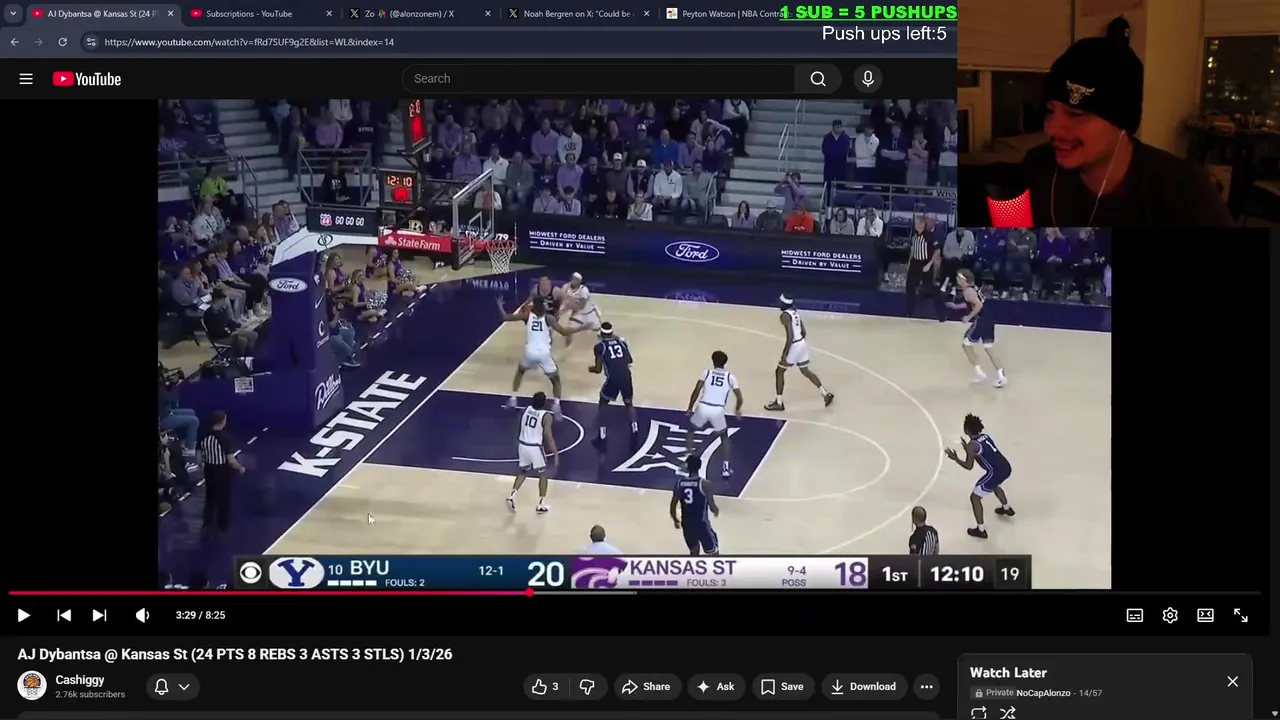Toggle subtitles/closed captions
Screen dimensions: 1280x720
[1135, 615]
